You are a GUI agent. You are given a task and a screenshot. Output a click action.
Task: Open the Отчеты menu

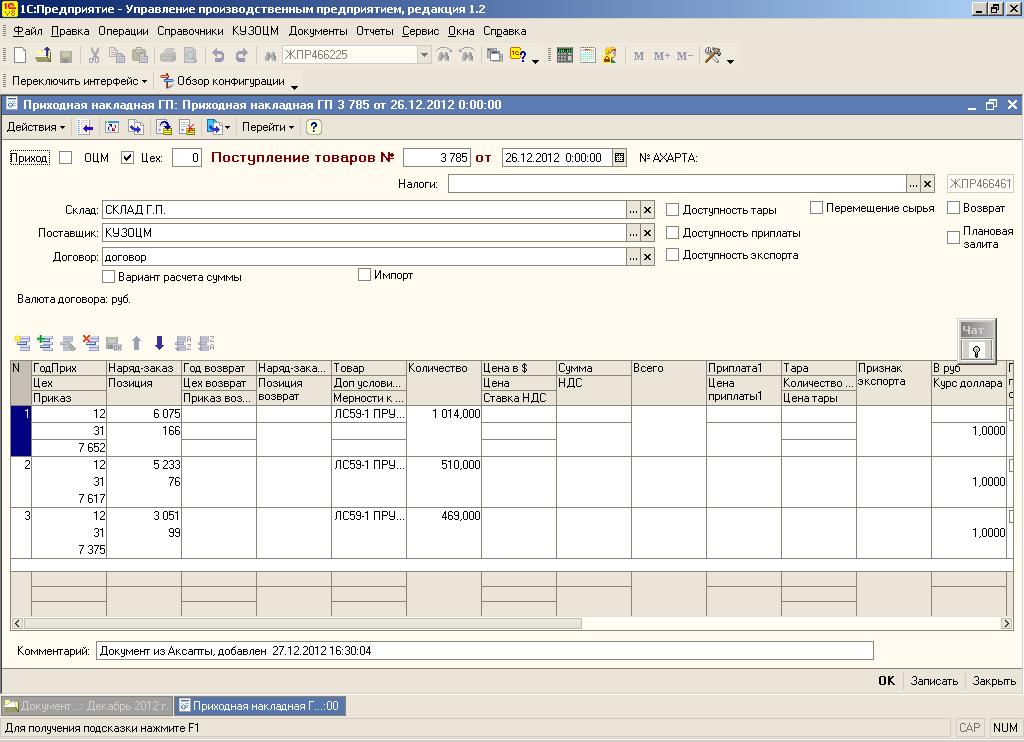pyautogui.click(x=374, y=31)
